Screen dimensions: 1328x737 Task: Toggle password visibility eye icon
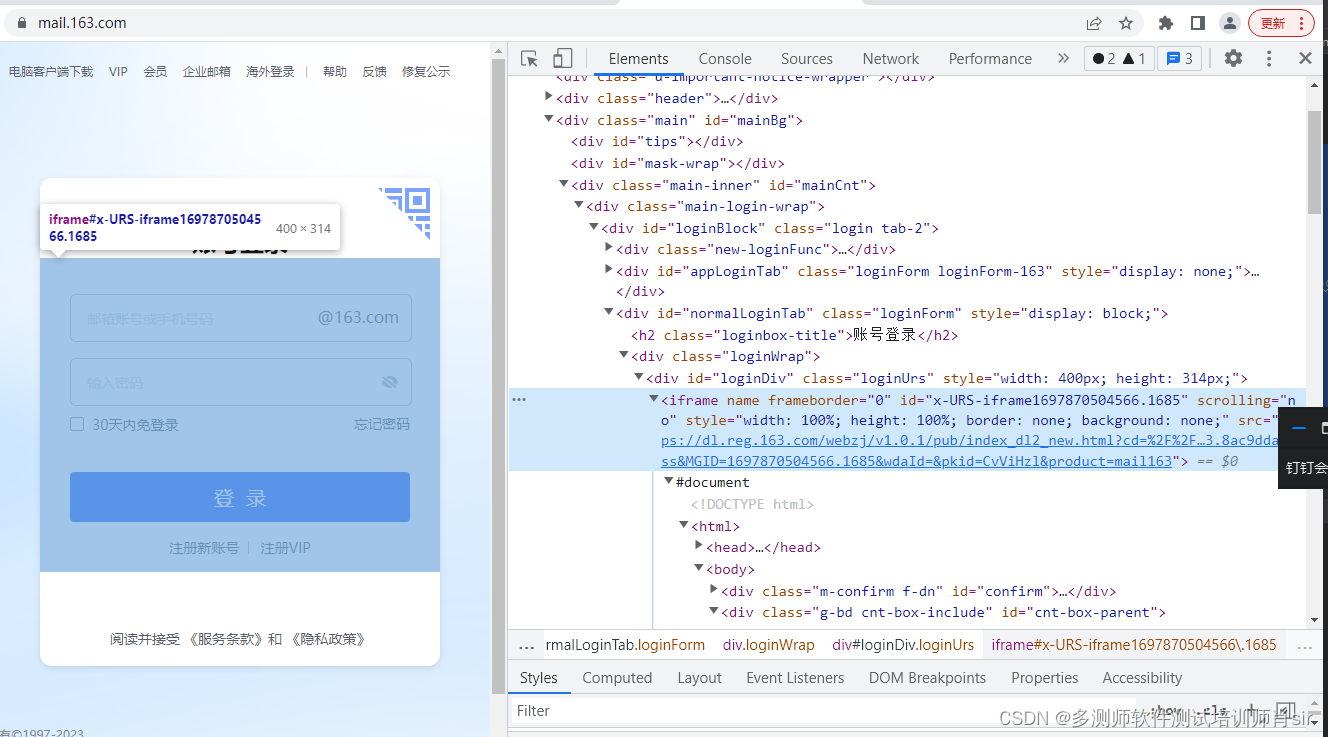[x=390, y=382]
